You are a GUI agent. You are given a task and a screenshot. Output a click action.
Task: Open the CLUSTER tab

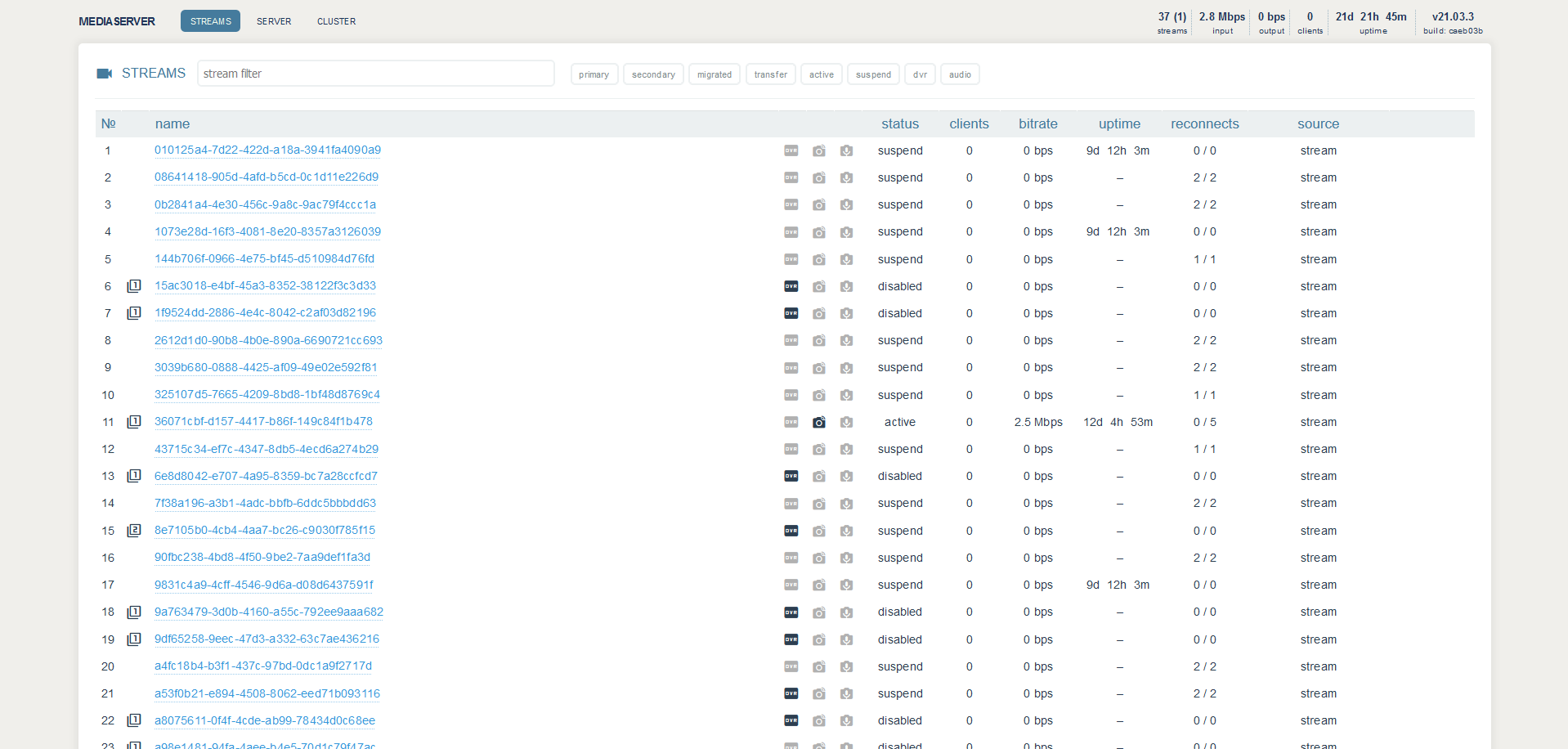[336, 21]
